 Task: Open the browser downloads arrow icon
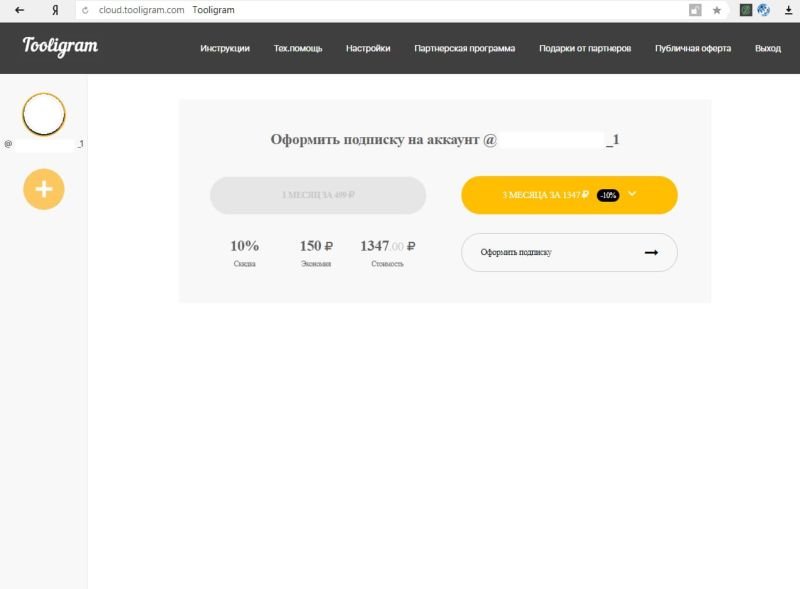[x=788, y=10]
